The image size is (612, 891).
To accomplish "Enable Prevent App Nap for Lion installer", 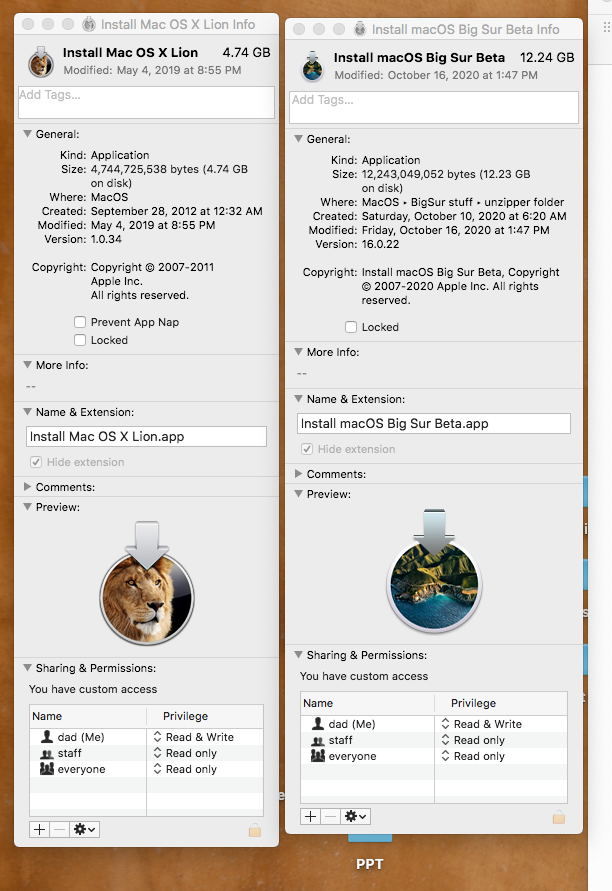I will [x=80, y=322].
